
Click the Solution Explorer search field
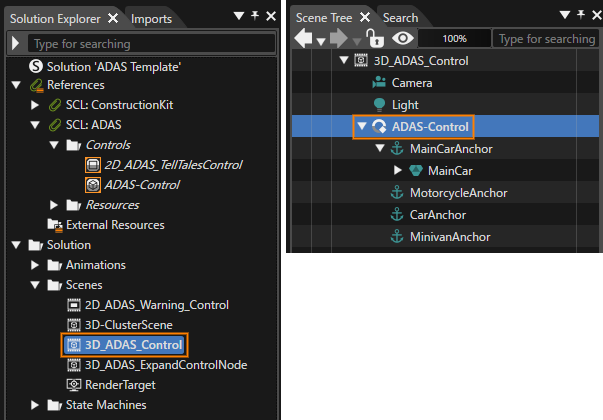click(152, 44)
